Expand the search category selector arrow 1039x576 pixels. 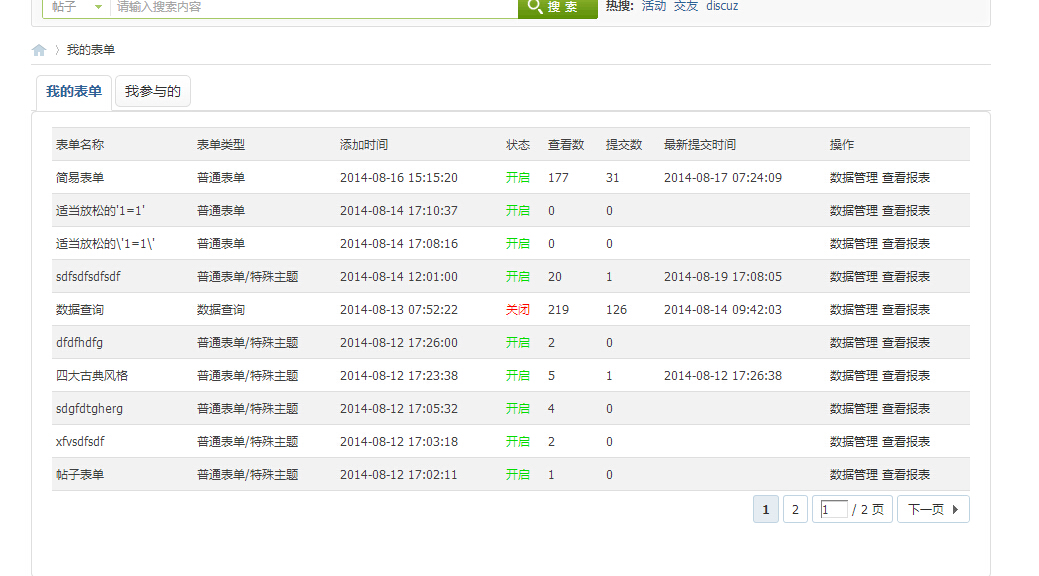coord(96,9)
